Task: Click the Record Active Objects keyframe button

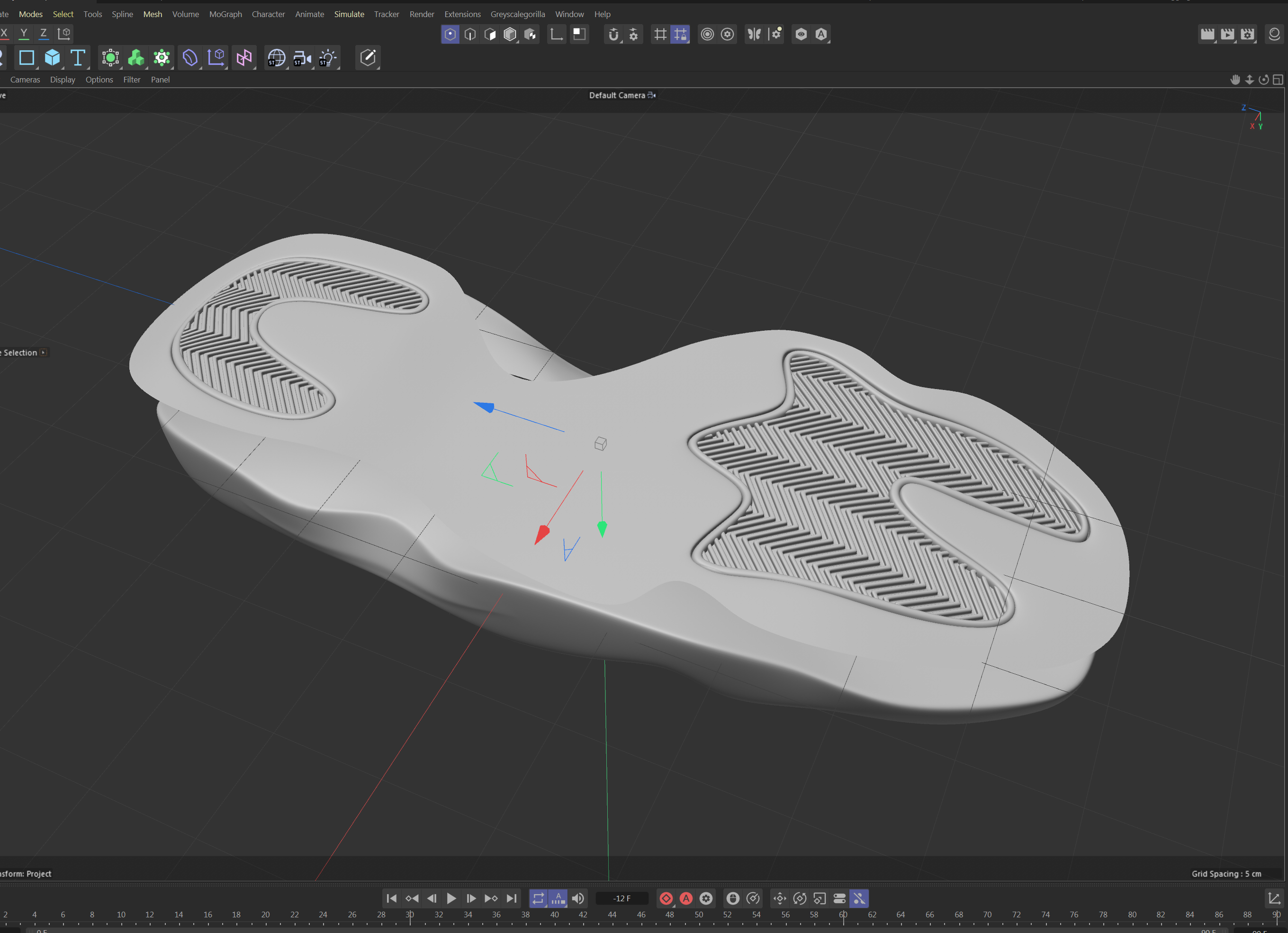Action: coord(666,898)
